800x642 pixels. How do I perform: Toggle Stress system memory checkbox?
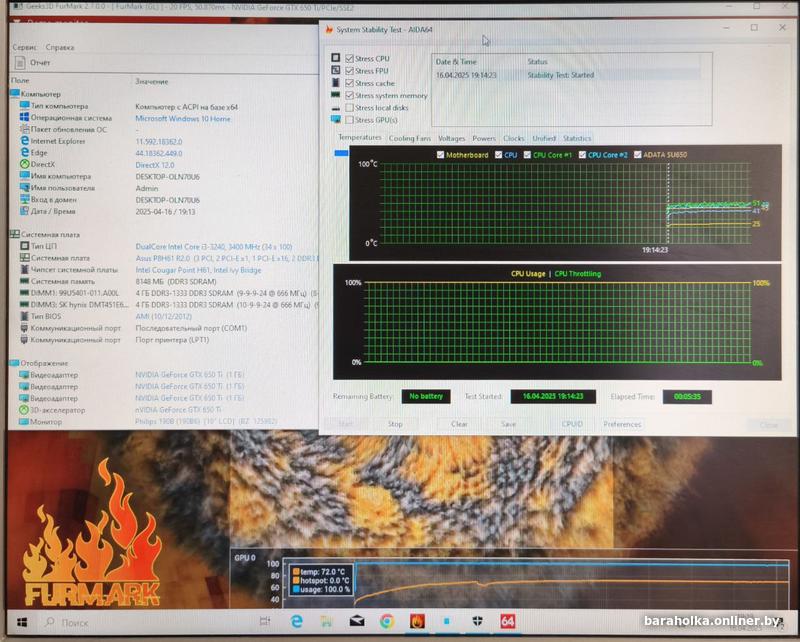(x=349, y=95)
